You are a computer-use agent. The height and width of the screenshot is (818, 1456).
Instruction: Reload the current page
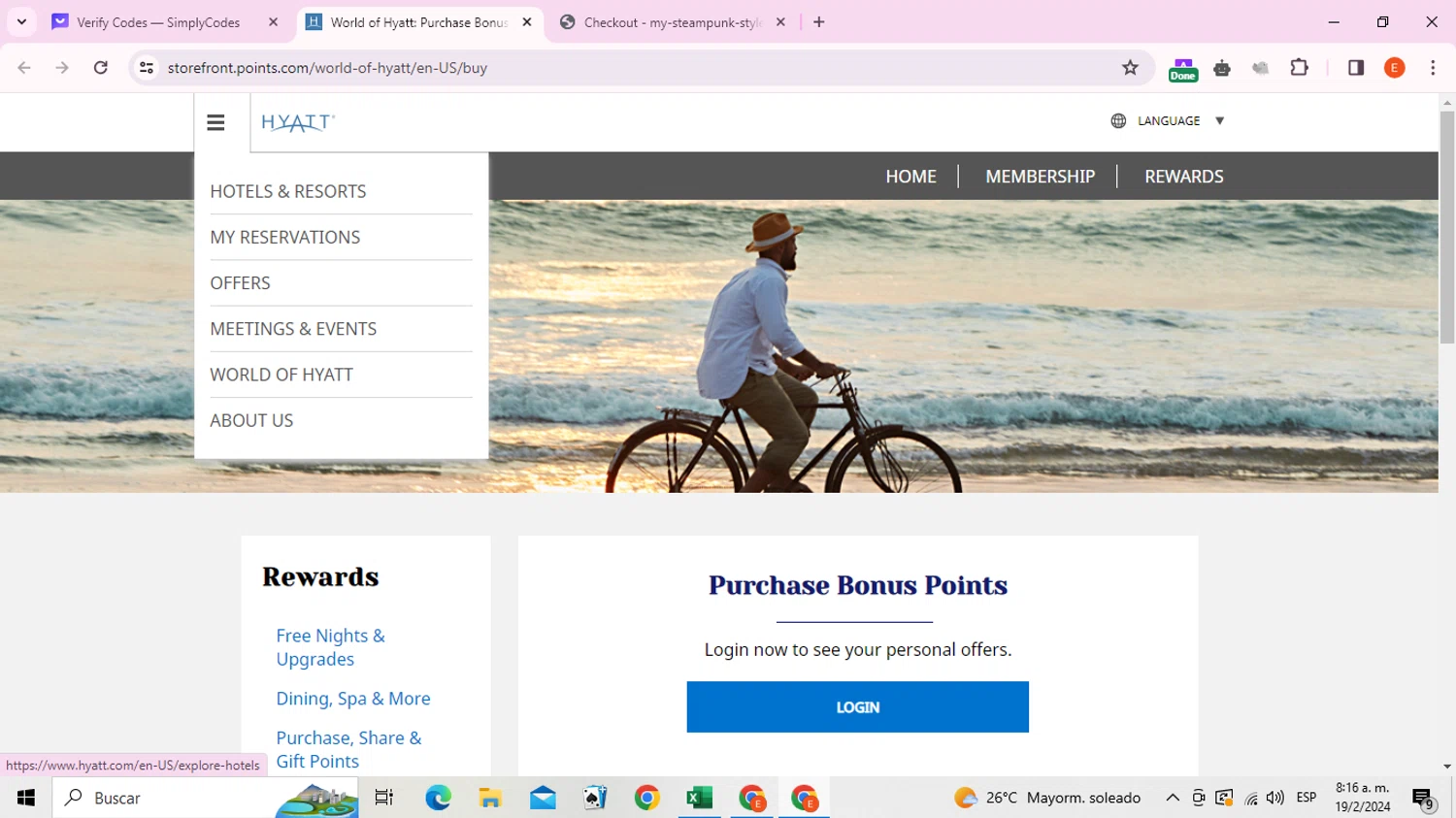[x=101, y=68]
